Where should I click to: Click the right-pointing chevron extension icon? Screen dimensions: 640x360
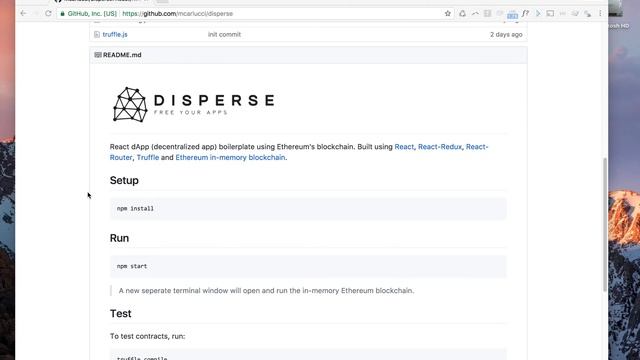click(538, 13)
